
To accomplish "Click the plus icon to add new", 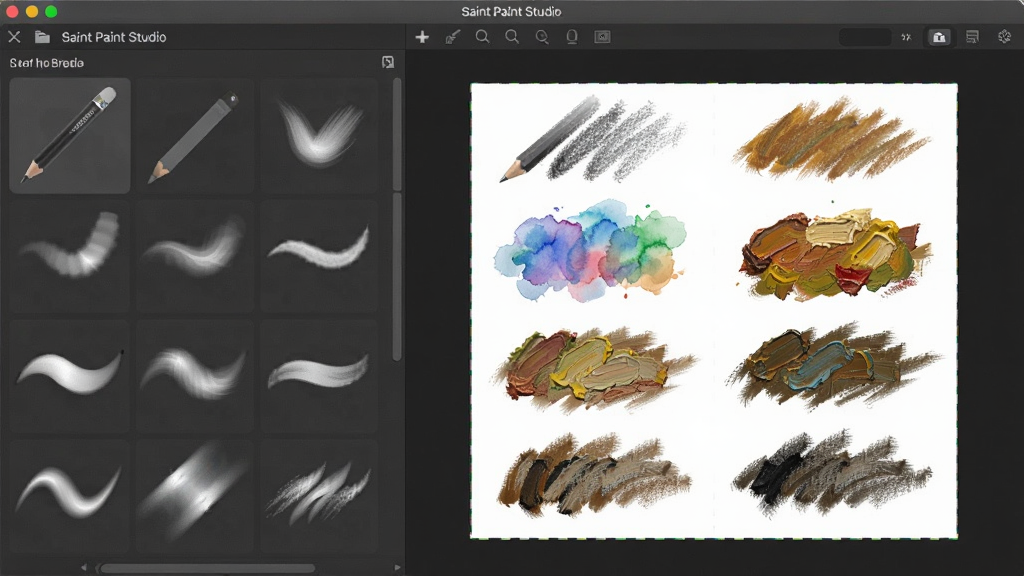I will pos(423,37).
